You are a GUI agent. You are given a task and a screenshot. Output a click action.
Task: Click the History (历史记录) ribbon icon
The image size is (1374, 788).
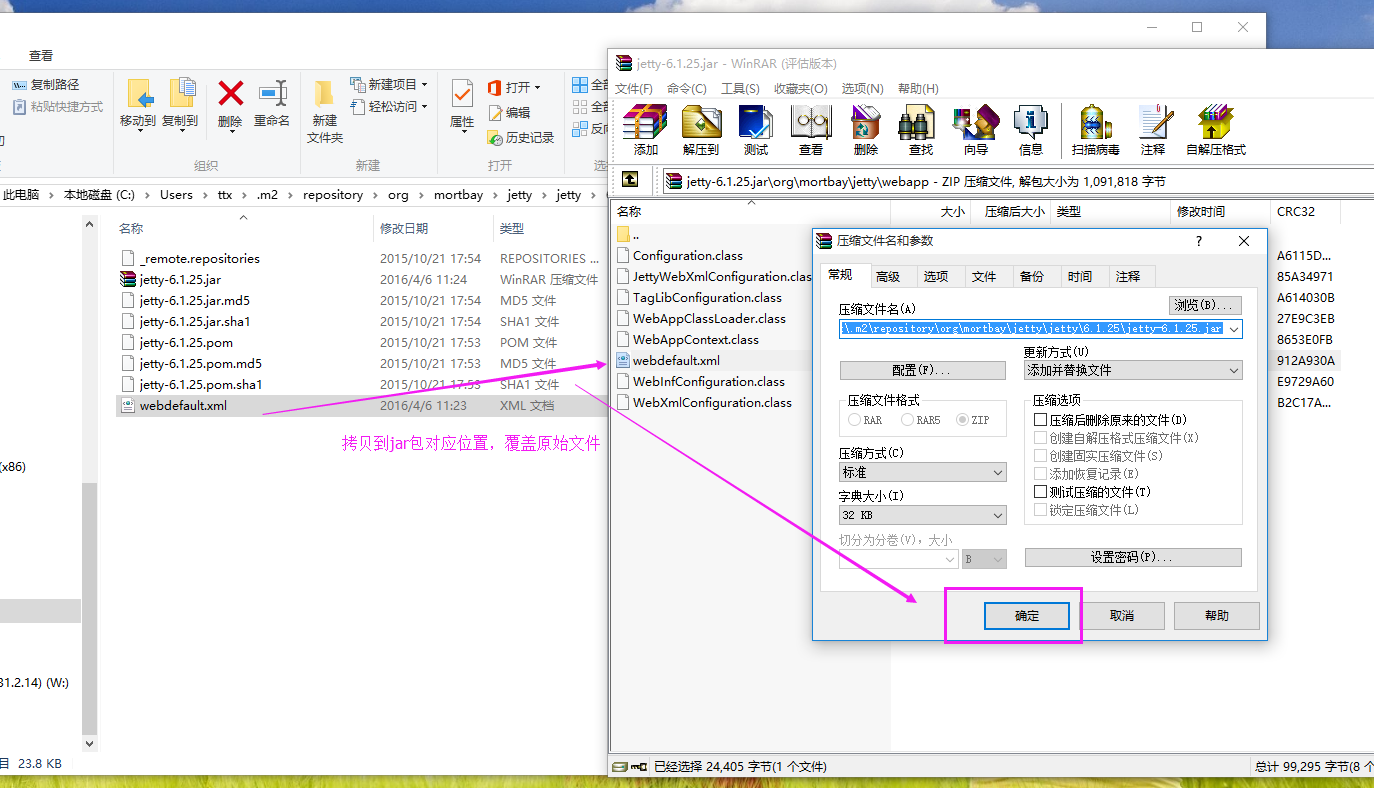coord(521,138)
